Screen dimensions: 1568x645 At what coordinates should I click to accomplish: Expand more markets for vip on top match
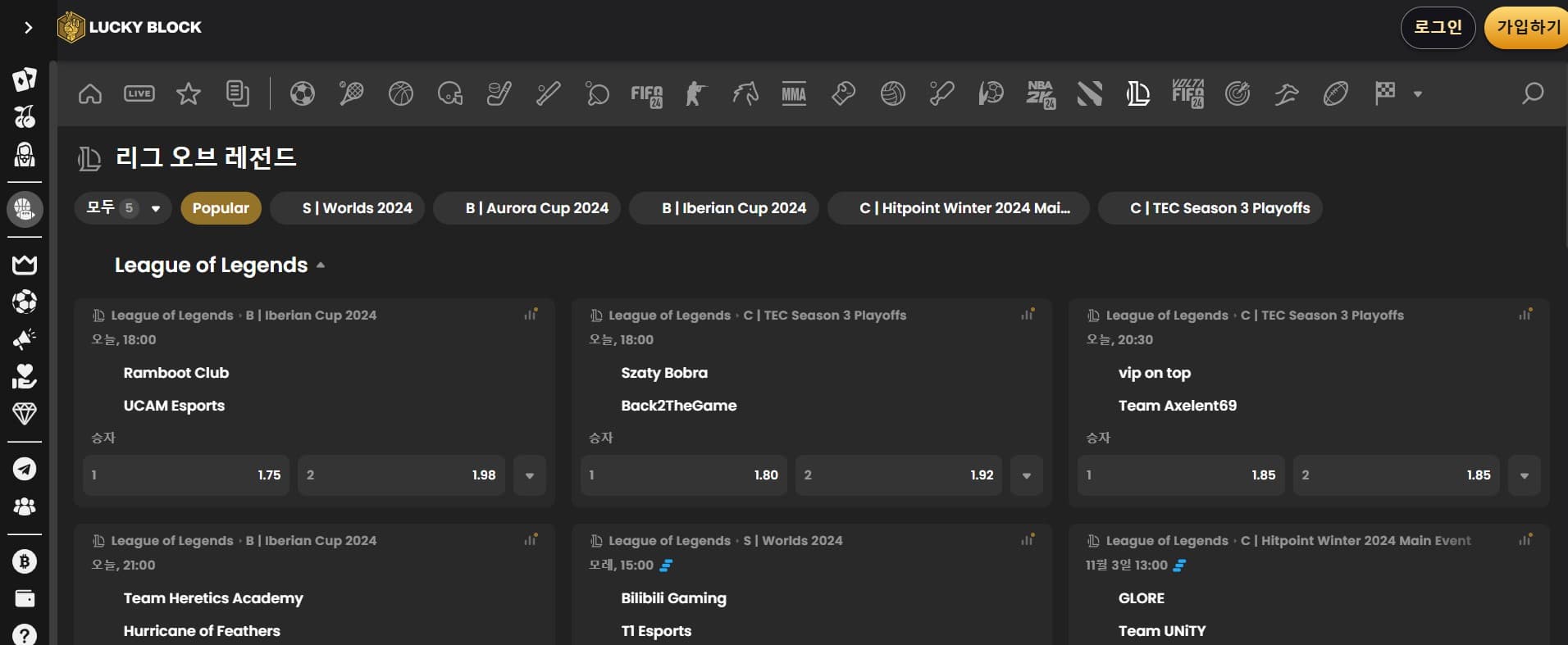pos(1525,475)
